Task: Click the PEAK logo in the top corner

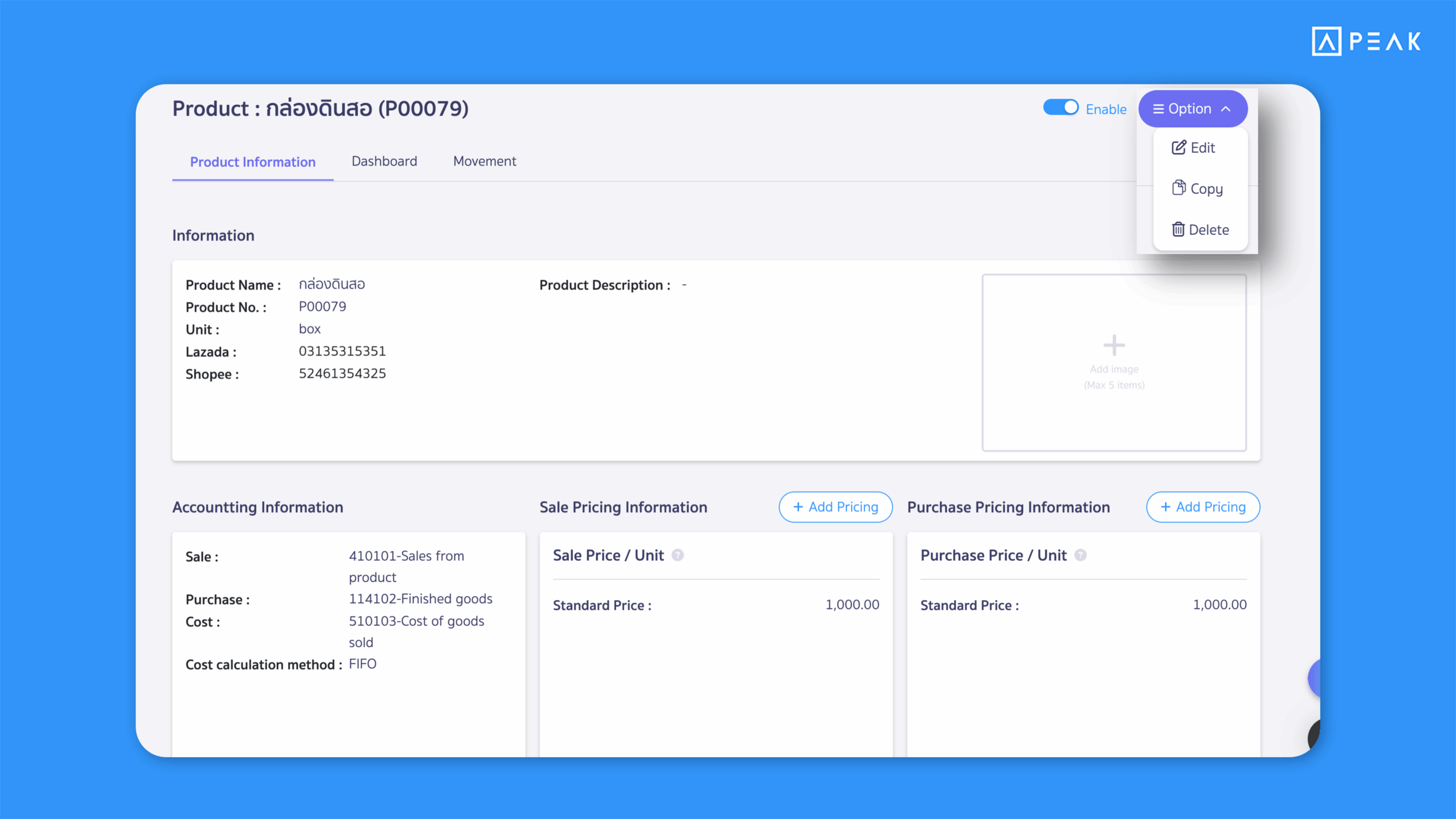Action: (1365, 41)
